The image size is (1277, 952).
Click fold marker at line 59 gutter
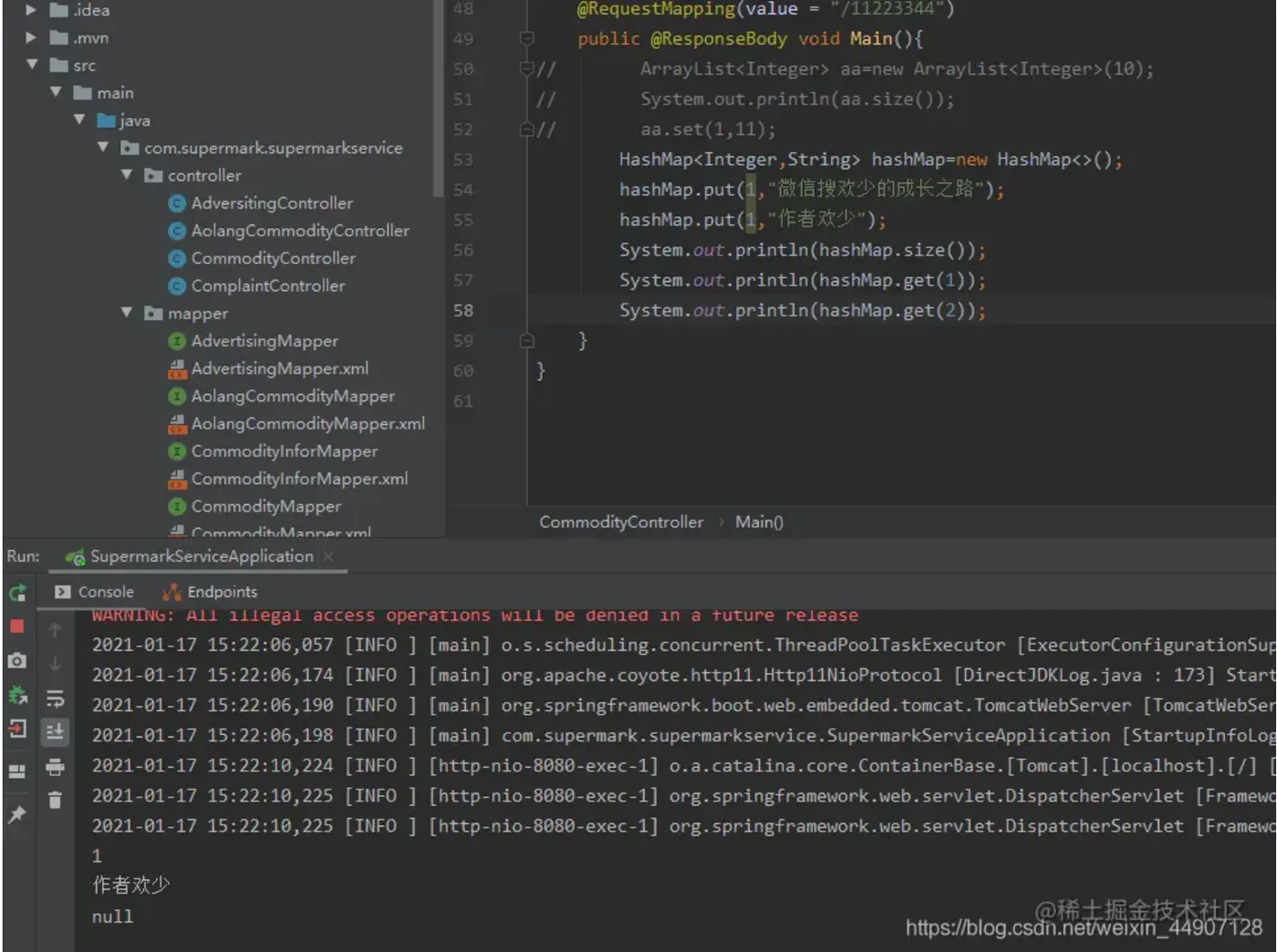(x=526, y=340)
